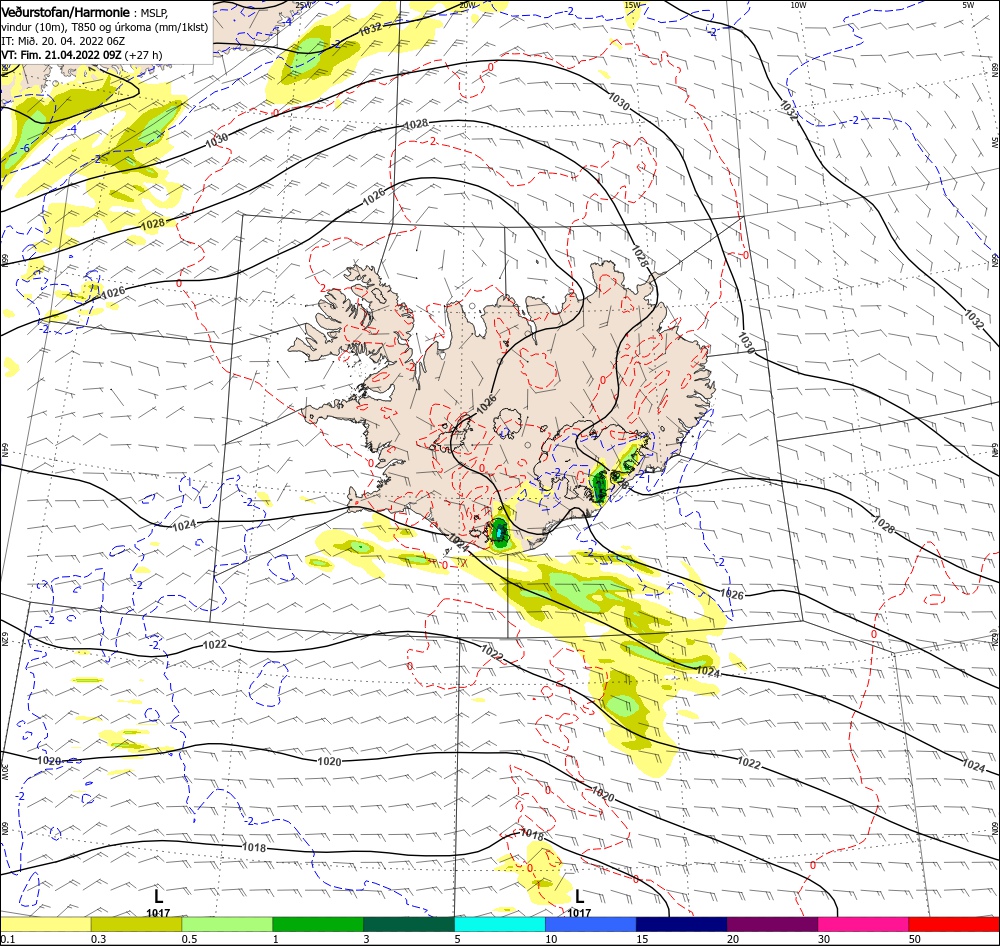The height and width of the screenshot is (946, 1000).
Task: Select the medium green 1–3 legend swatch
Action: pyautogui.click(x=318, y=924)
